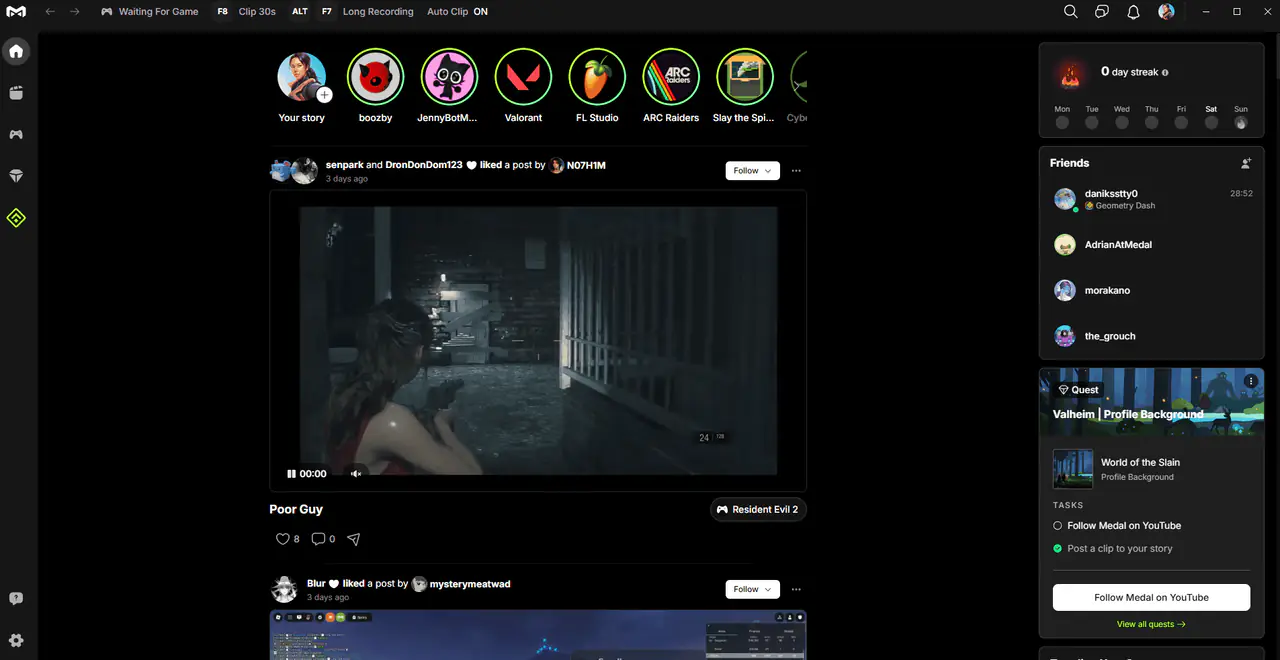Image resolution: width=1280 pixels, height=660 pixels.
Task: Open the three-dot menu on Valheim quest card
Action: coord(1251,382)
